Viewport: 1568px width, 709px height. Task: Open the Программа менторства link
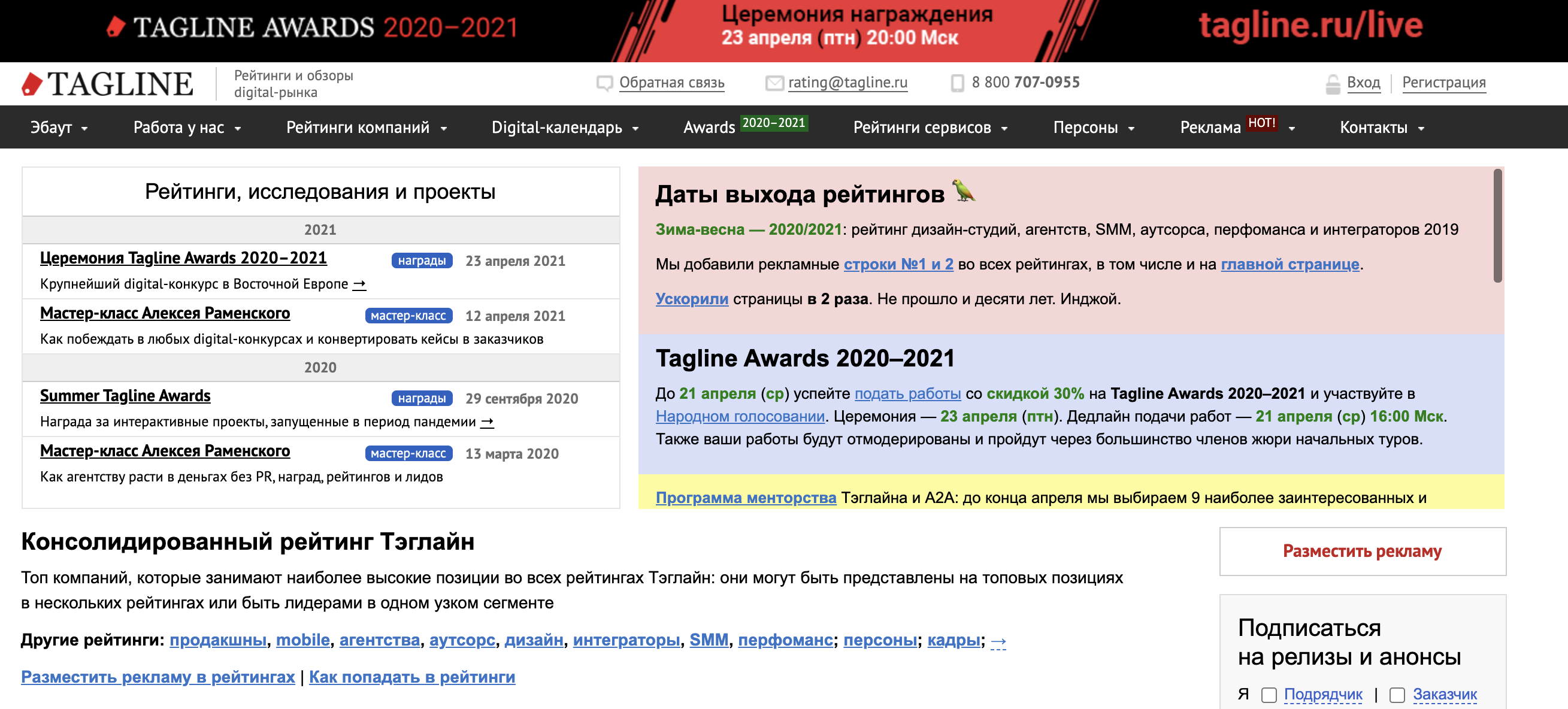tap(746, 498)
